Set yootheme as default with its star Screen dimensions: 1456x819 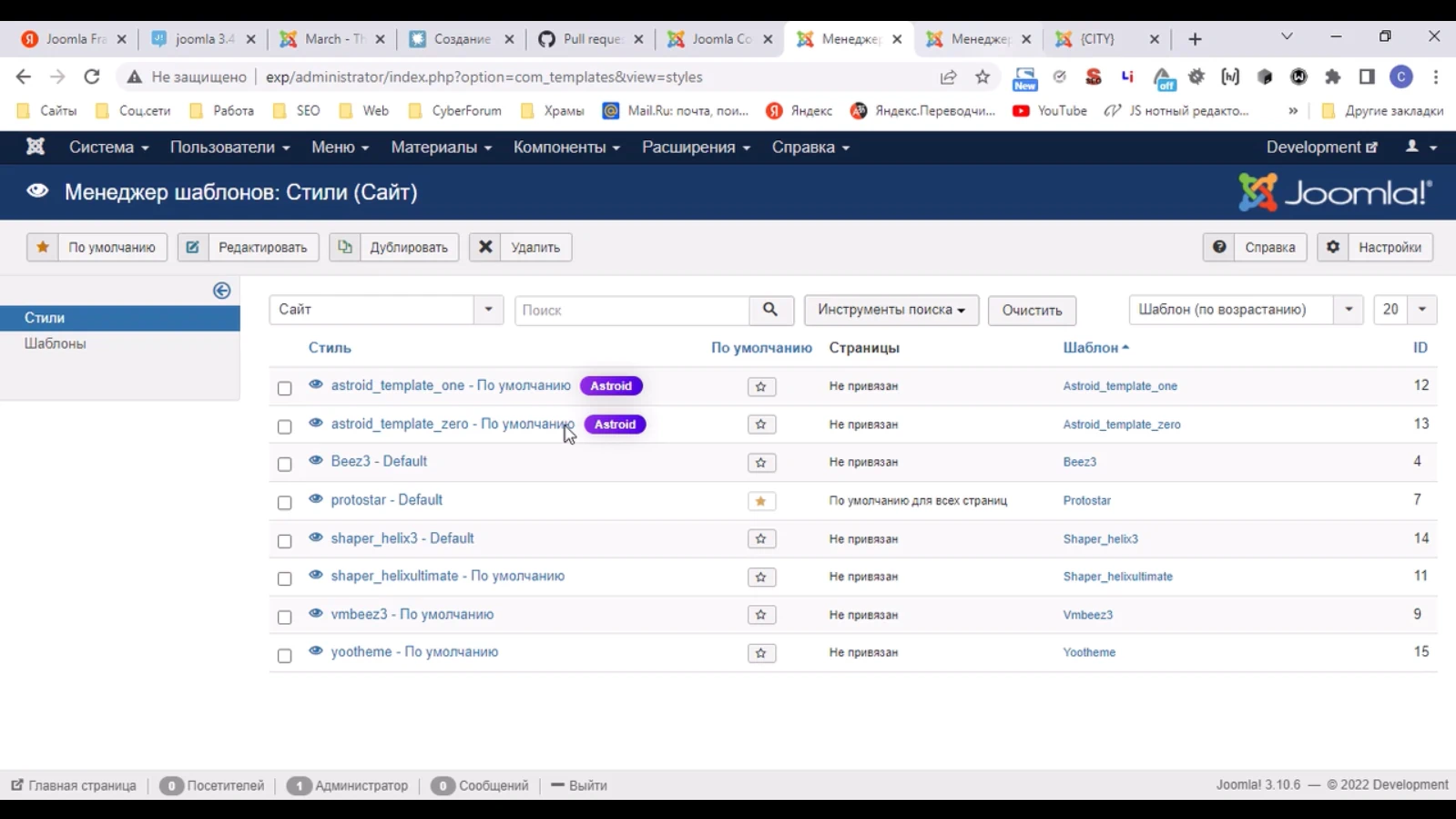tap(761, 653)
